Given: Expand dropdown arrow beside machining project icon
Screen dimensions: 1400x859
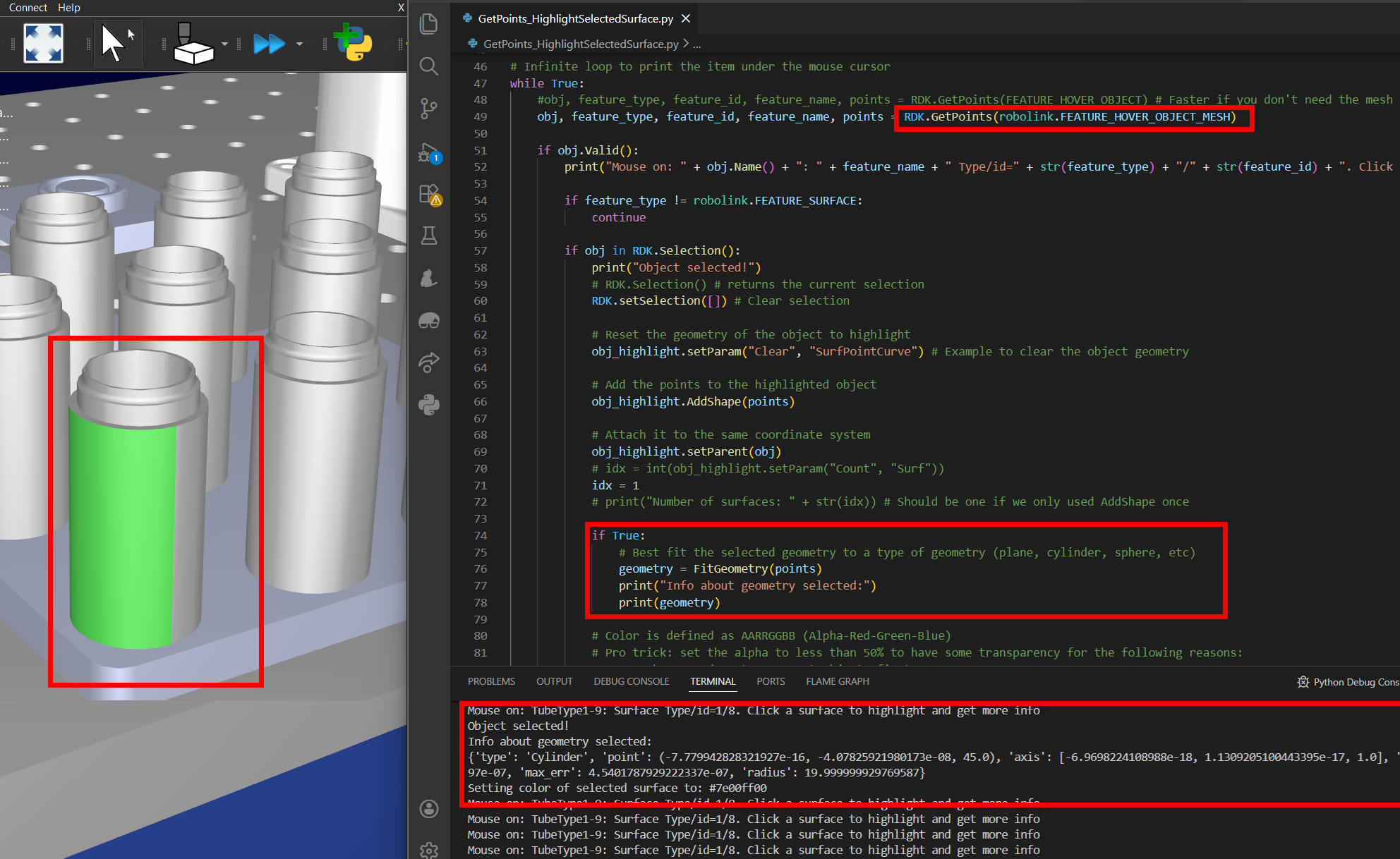Looking at the screenshot, I should coord(225,44).
